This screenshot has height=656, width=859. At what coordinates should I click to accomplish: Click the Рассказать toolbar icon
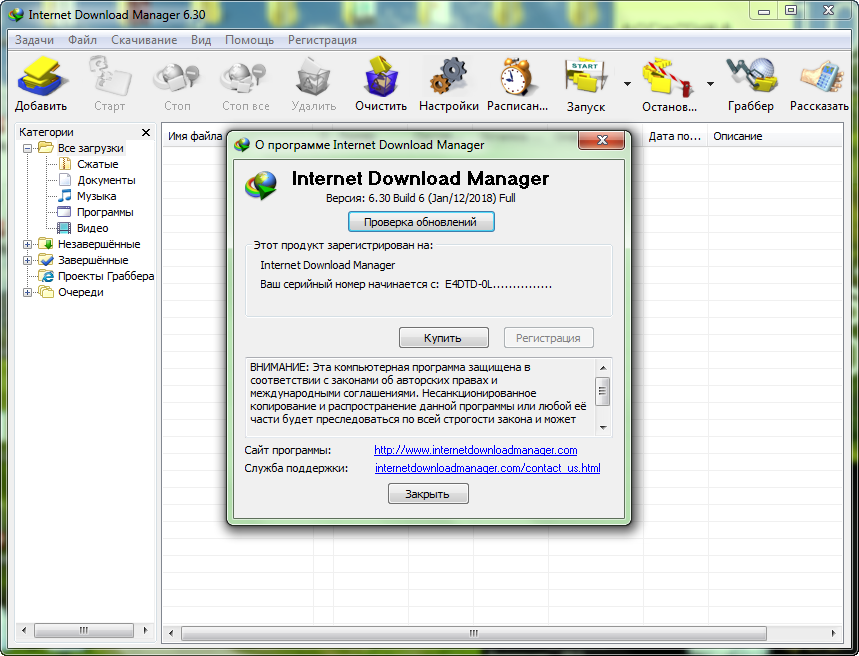pos(820,77)
